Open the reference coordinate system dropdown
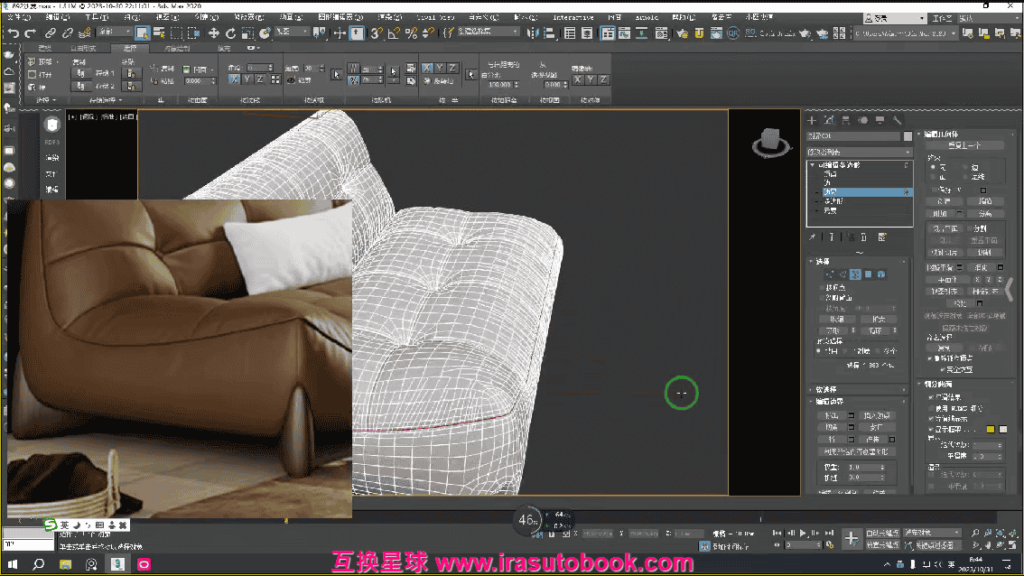1024x576 pixels. (x=291, y=32)
